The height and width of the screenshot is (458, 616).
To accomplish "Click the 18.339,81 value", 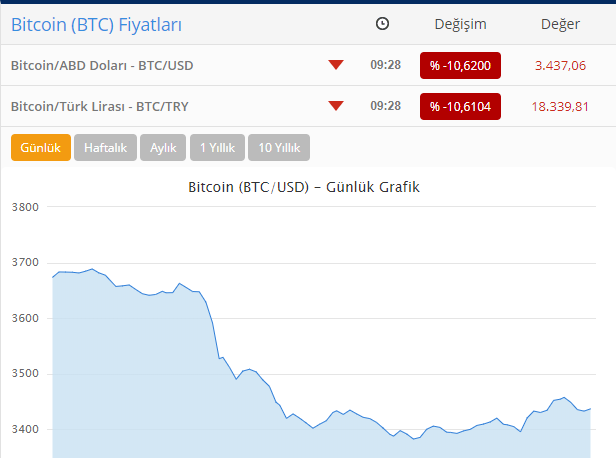I will (x=560, y=106).
